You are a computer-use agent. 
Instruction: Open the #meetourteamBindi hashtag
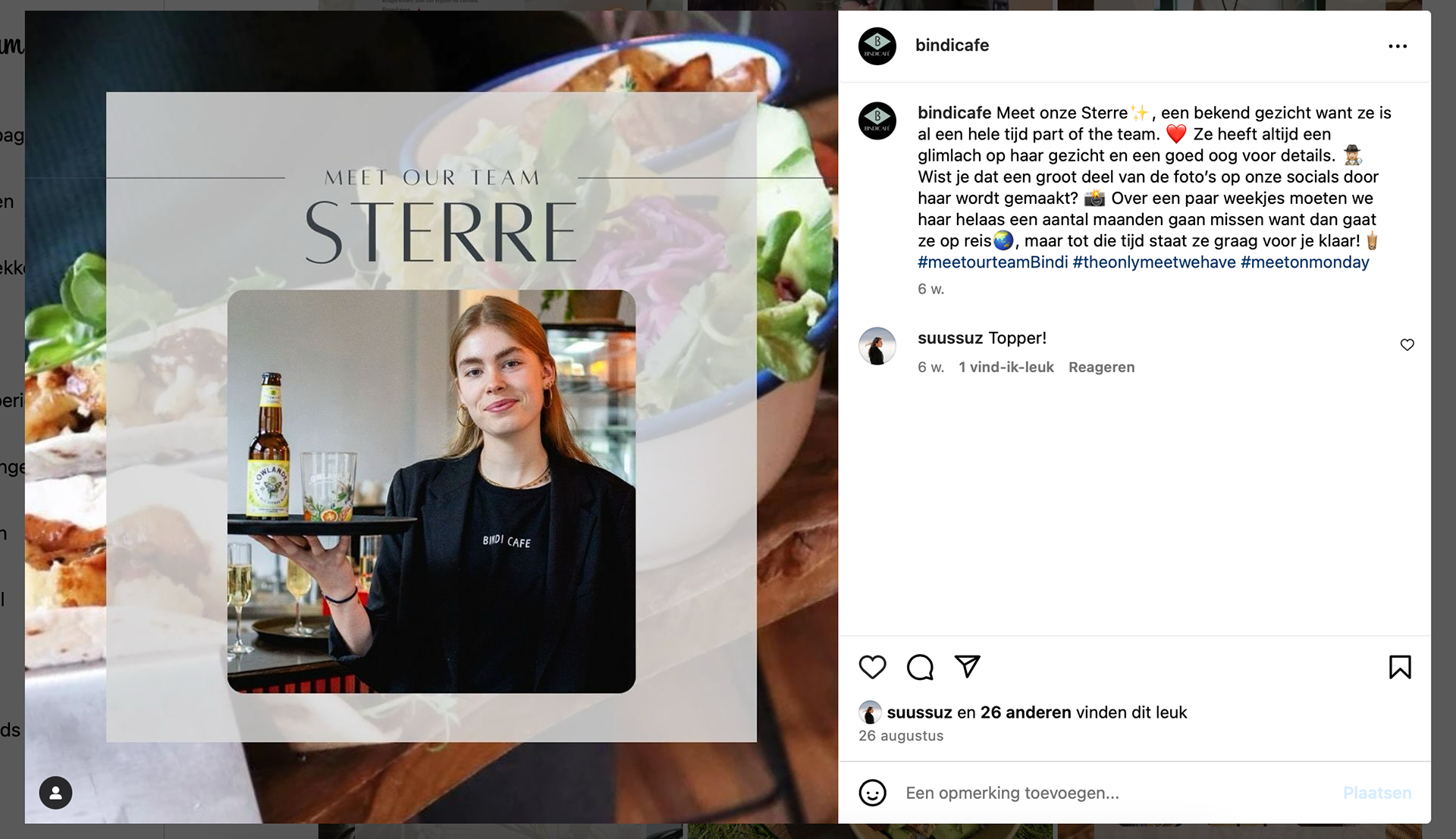point(993,262)
